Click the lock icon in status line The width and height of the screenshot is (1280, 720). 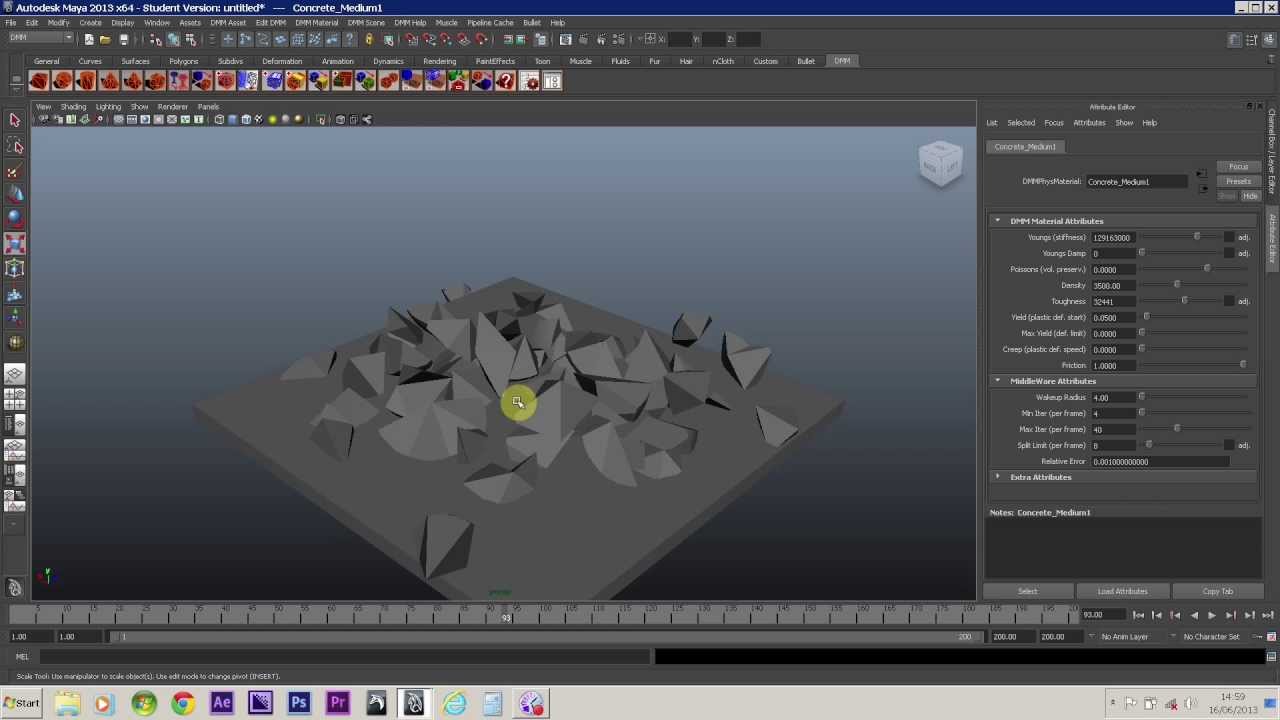click(x=369, y=40)
